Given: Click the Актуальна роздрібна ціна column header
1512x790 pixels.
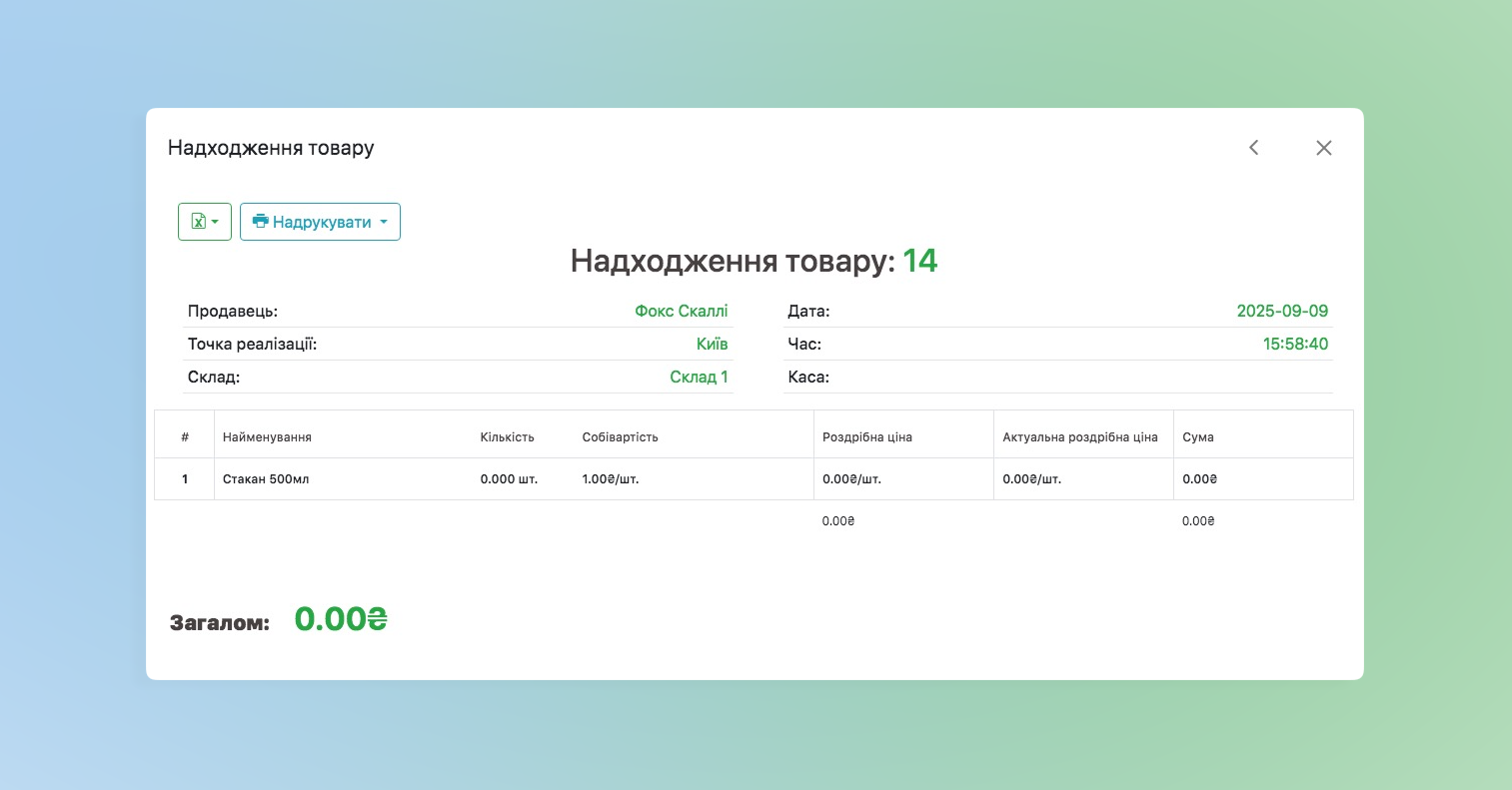Looking at the screenshot, I should click(1079, 437).
